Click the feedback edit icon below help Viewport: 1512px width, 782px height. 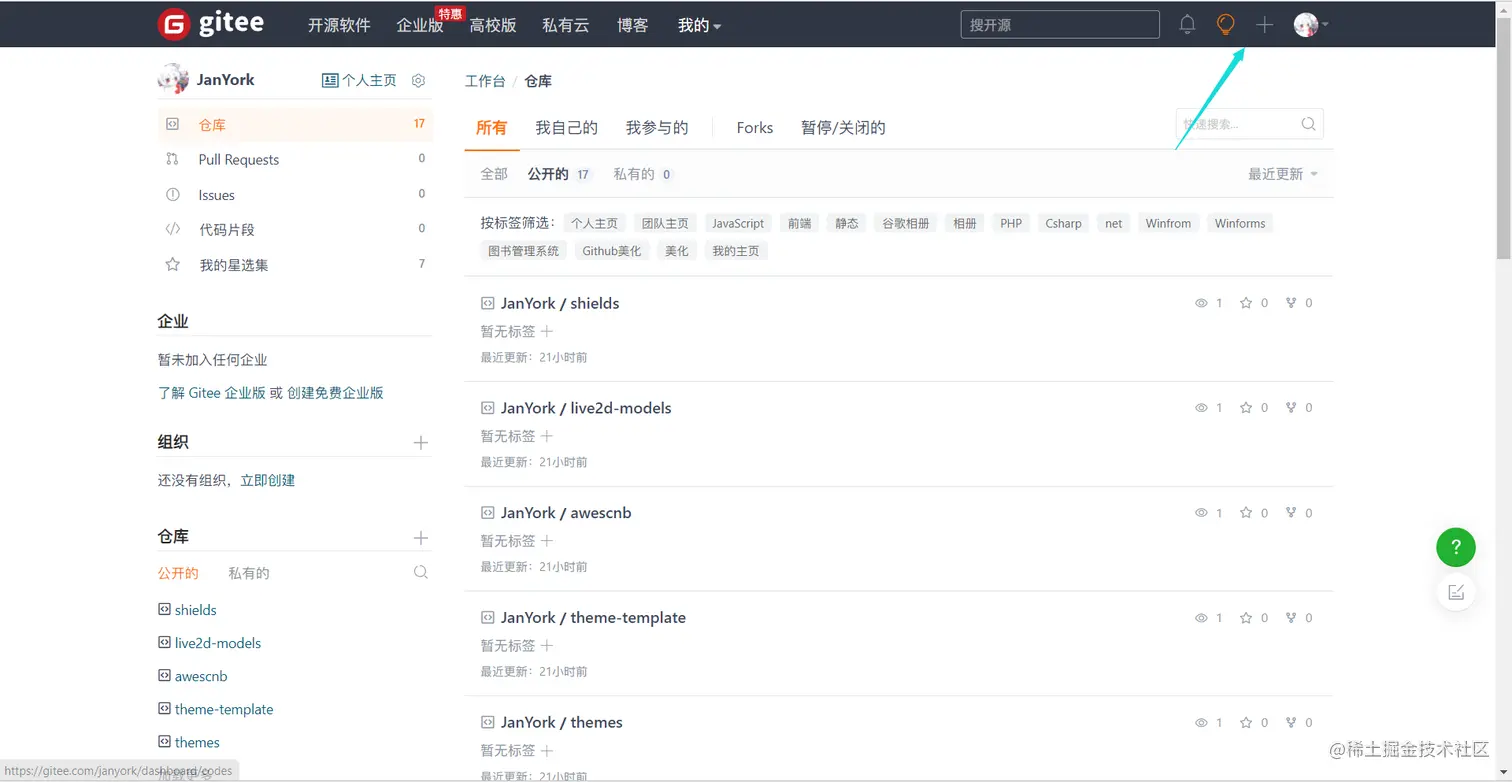(x=1456, y=591)
